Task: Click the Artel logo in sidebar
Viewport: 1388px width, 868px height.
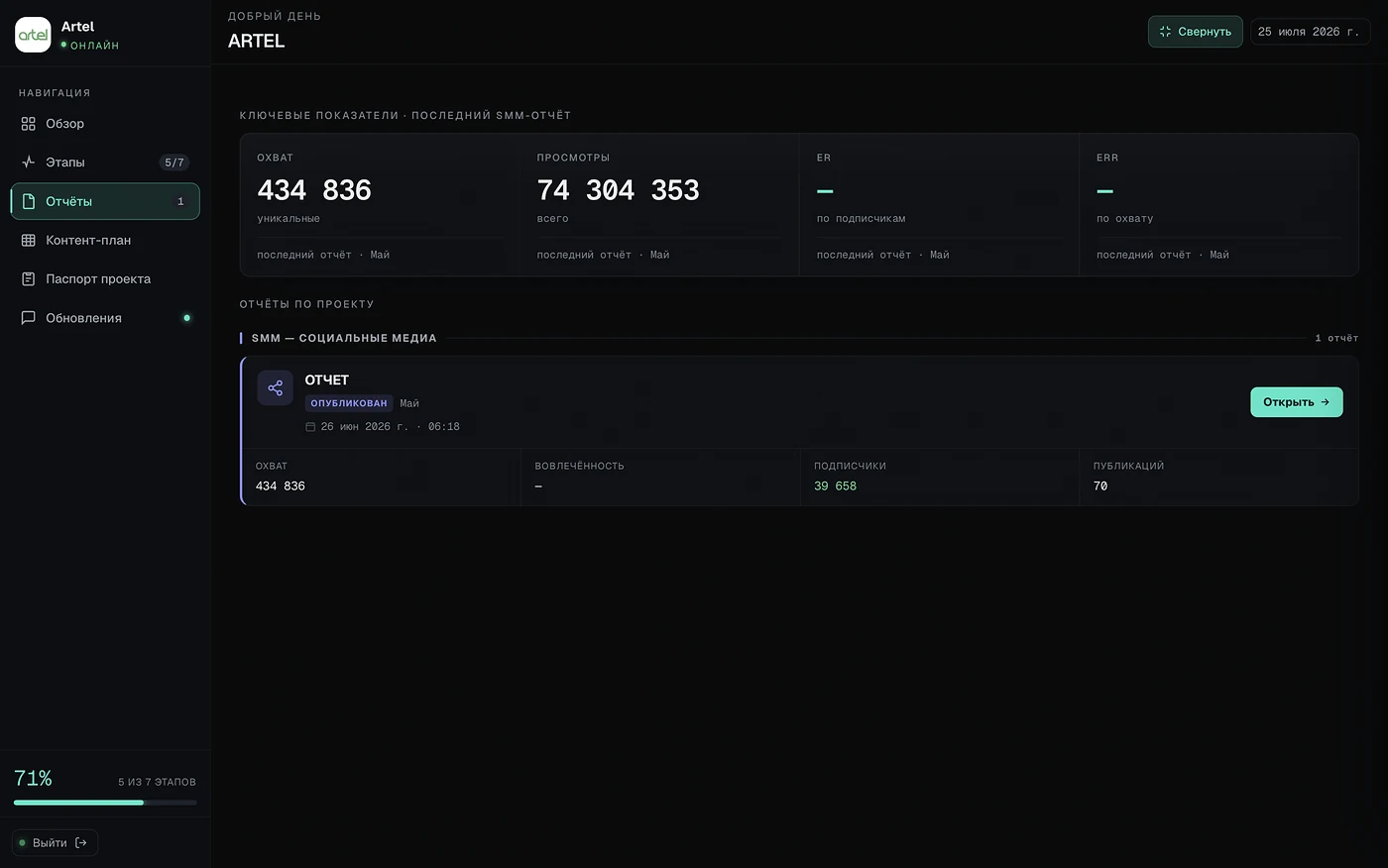Action: [x=33, y=35]
